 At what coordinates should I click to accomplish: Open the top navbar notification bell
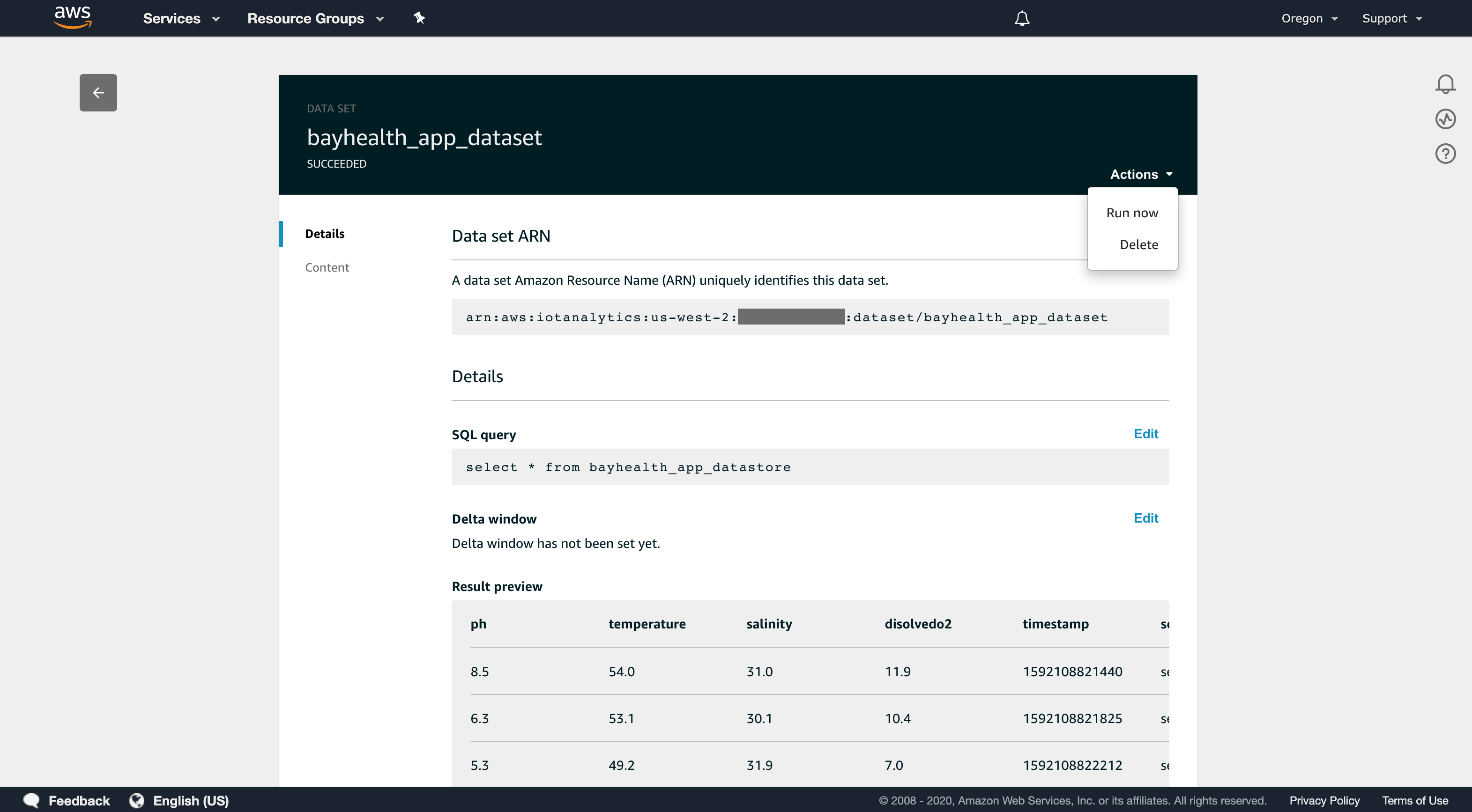point(1022,19)
